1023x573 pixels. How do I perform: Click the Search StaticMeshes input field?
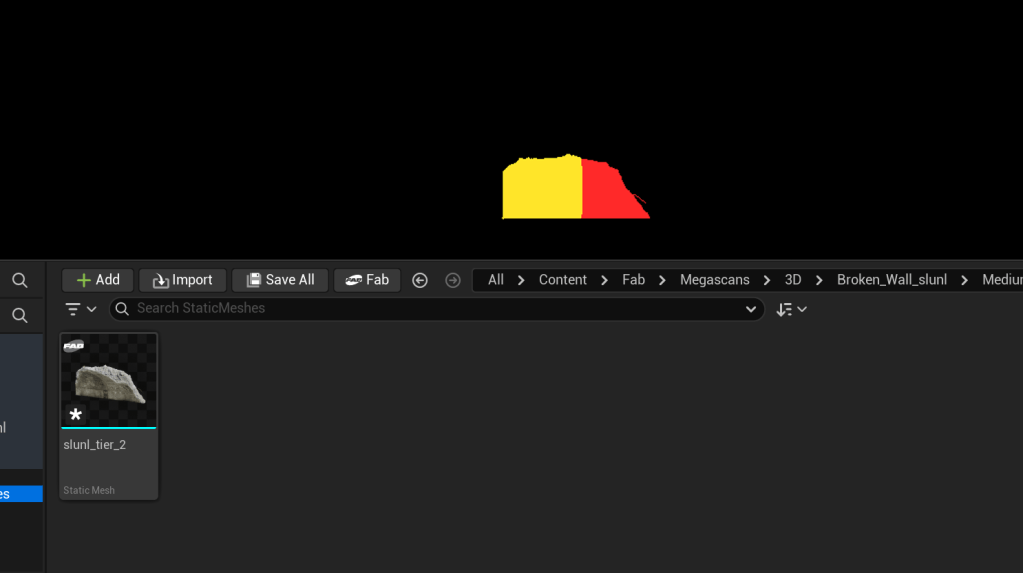click(x=430, y=309)
